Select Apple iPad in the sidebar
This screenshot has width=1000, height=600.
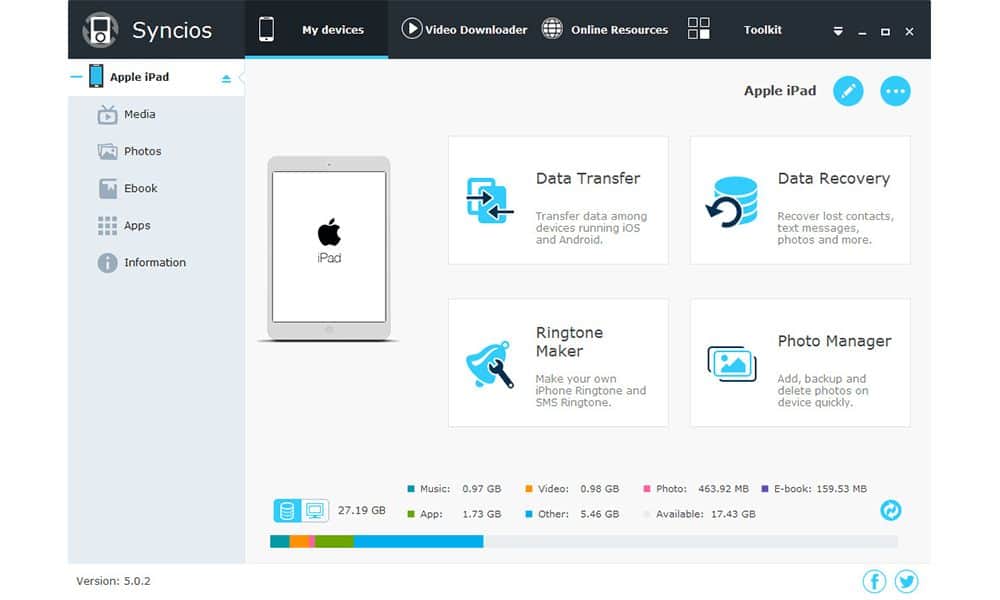tap(156, 77)
